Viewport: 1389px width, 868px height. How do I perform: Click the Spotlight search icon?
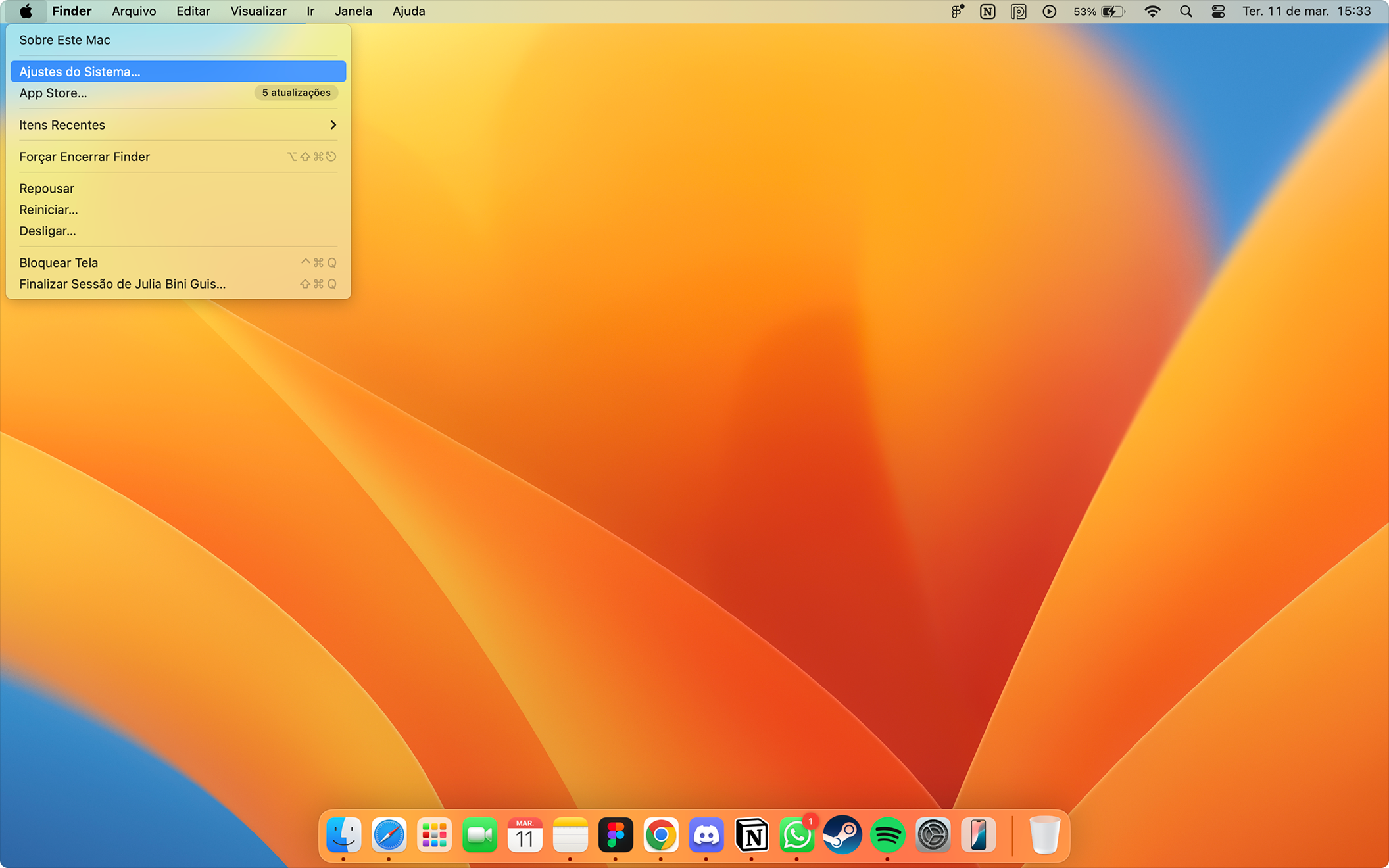(x=1186, y=11)
